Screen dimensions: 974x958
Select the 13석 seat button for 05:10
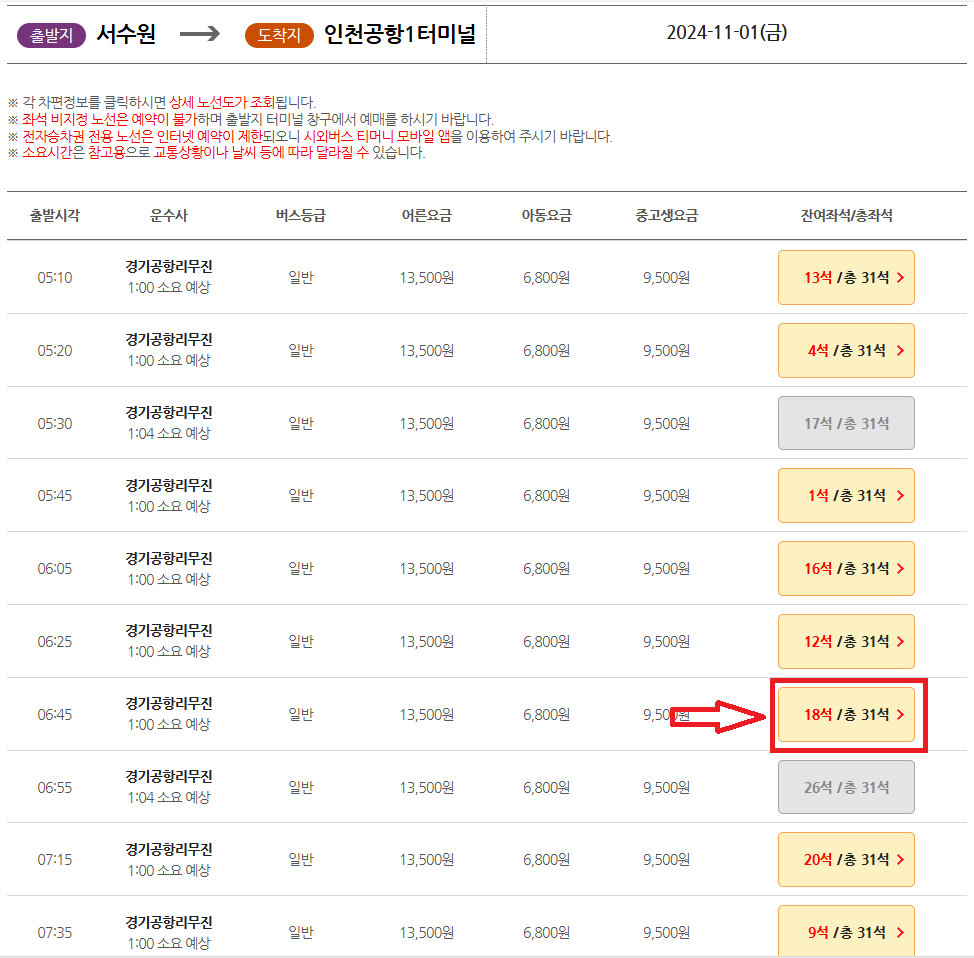(846, 278)
